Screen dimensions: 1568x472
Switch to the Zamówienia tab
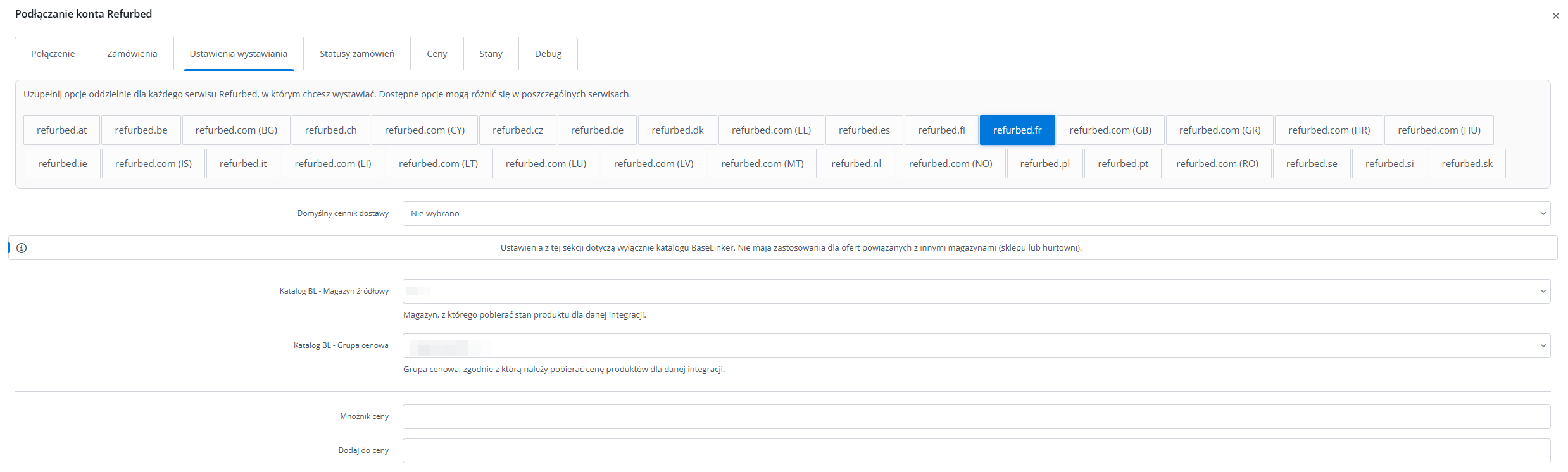point(132,54)
